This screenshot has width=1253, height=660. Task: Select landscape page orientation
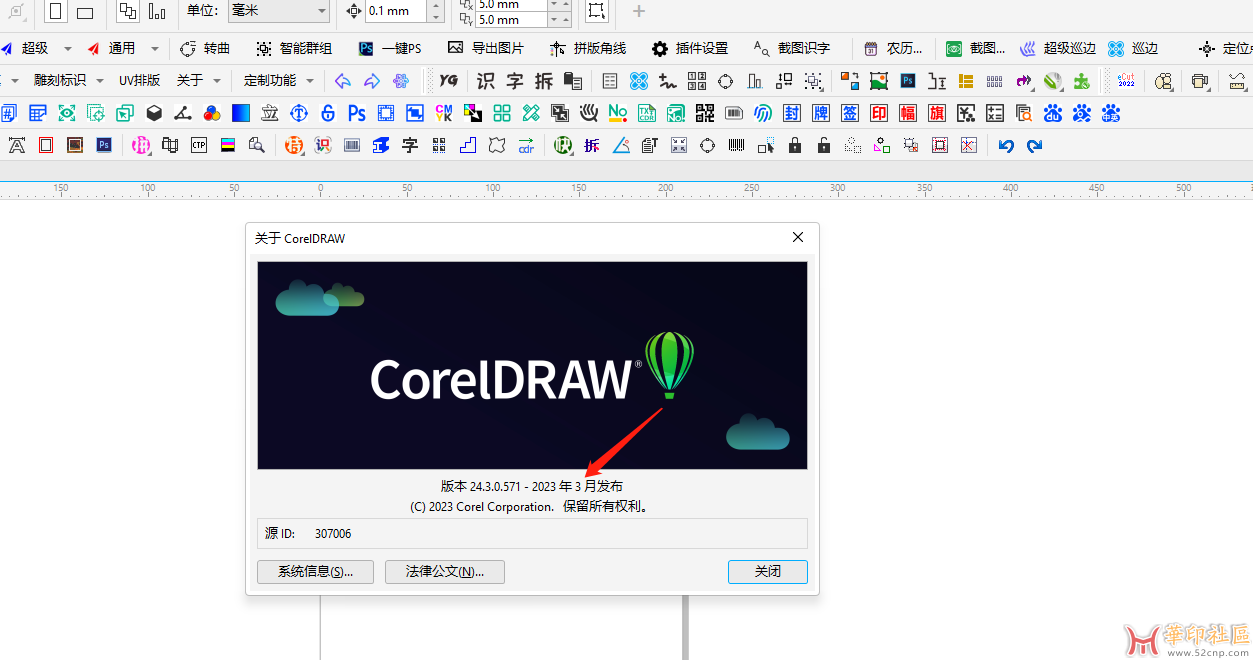click(x=85, y=12)
